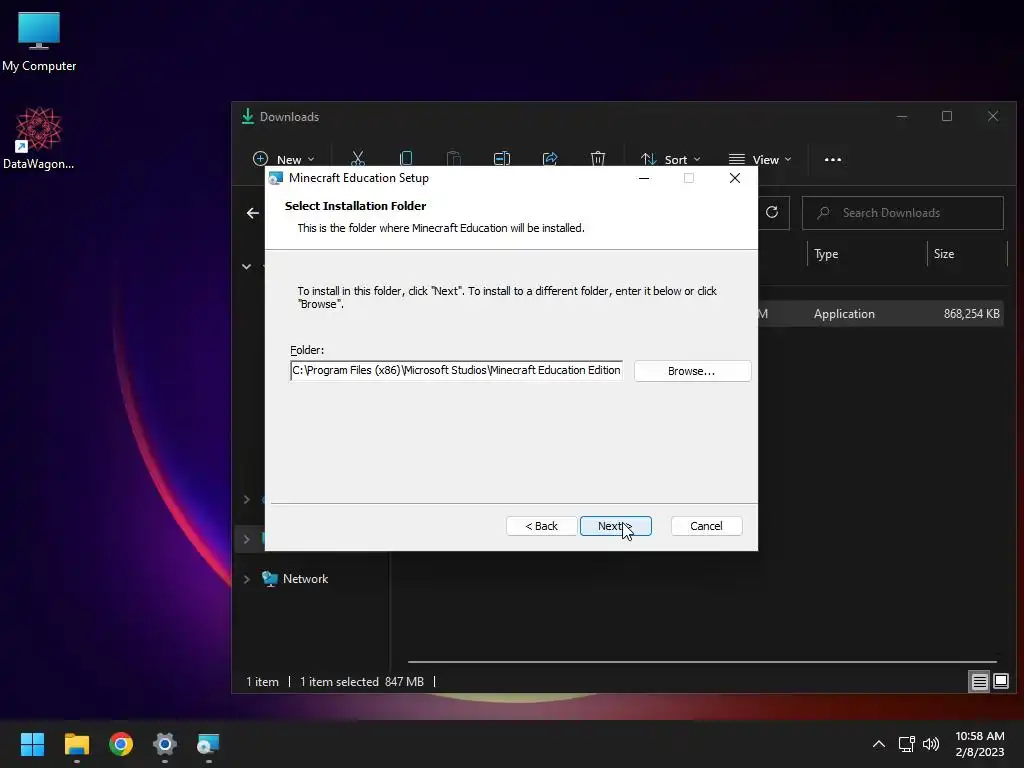The height and width of the screenshot is (768, 1024).
Task: Open the New menu in Downloads window
Action: pos(283,159)
